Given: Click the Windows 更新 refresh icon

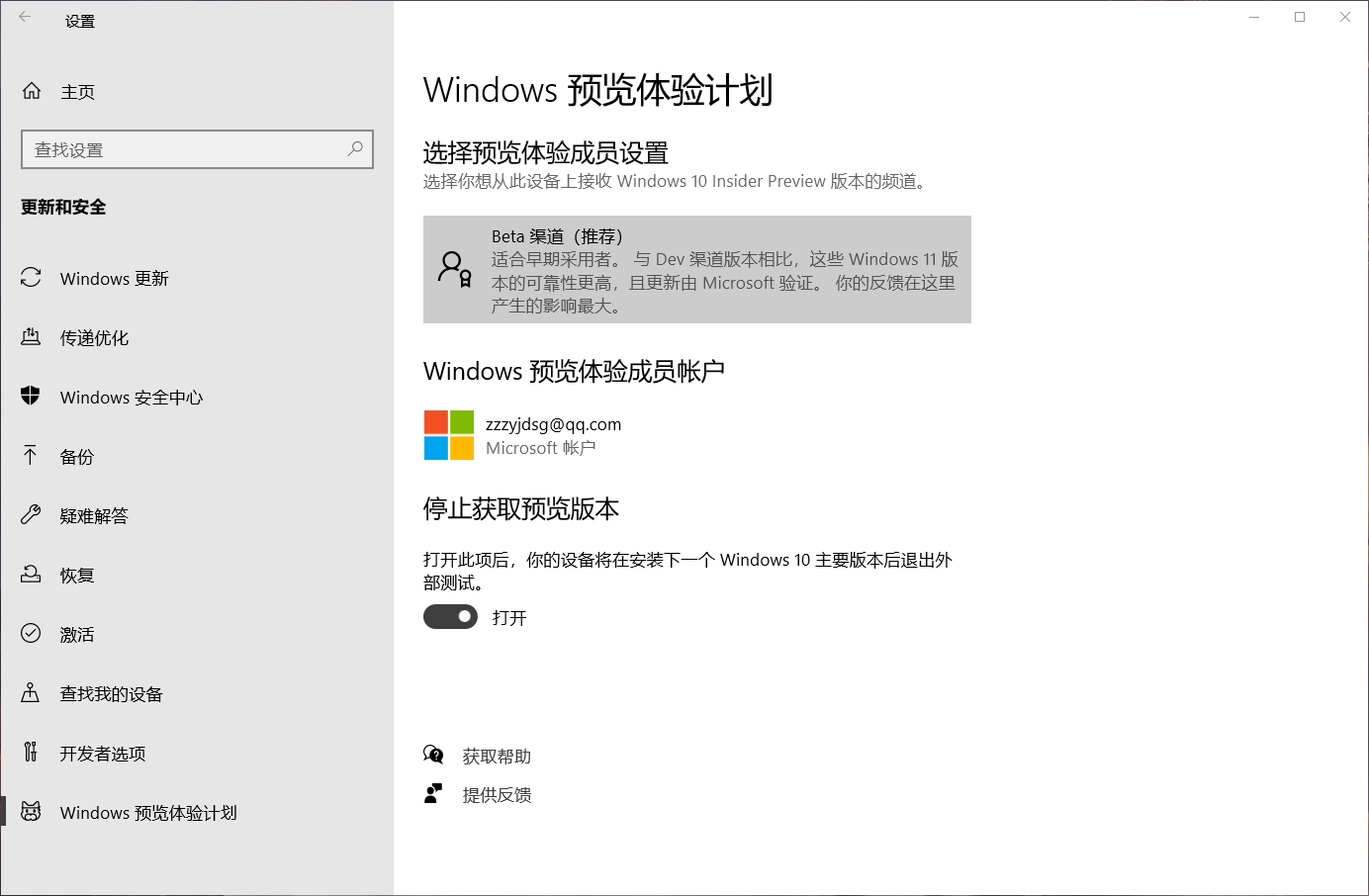Looking at the screenshot, I should tap(31, 278).
